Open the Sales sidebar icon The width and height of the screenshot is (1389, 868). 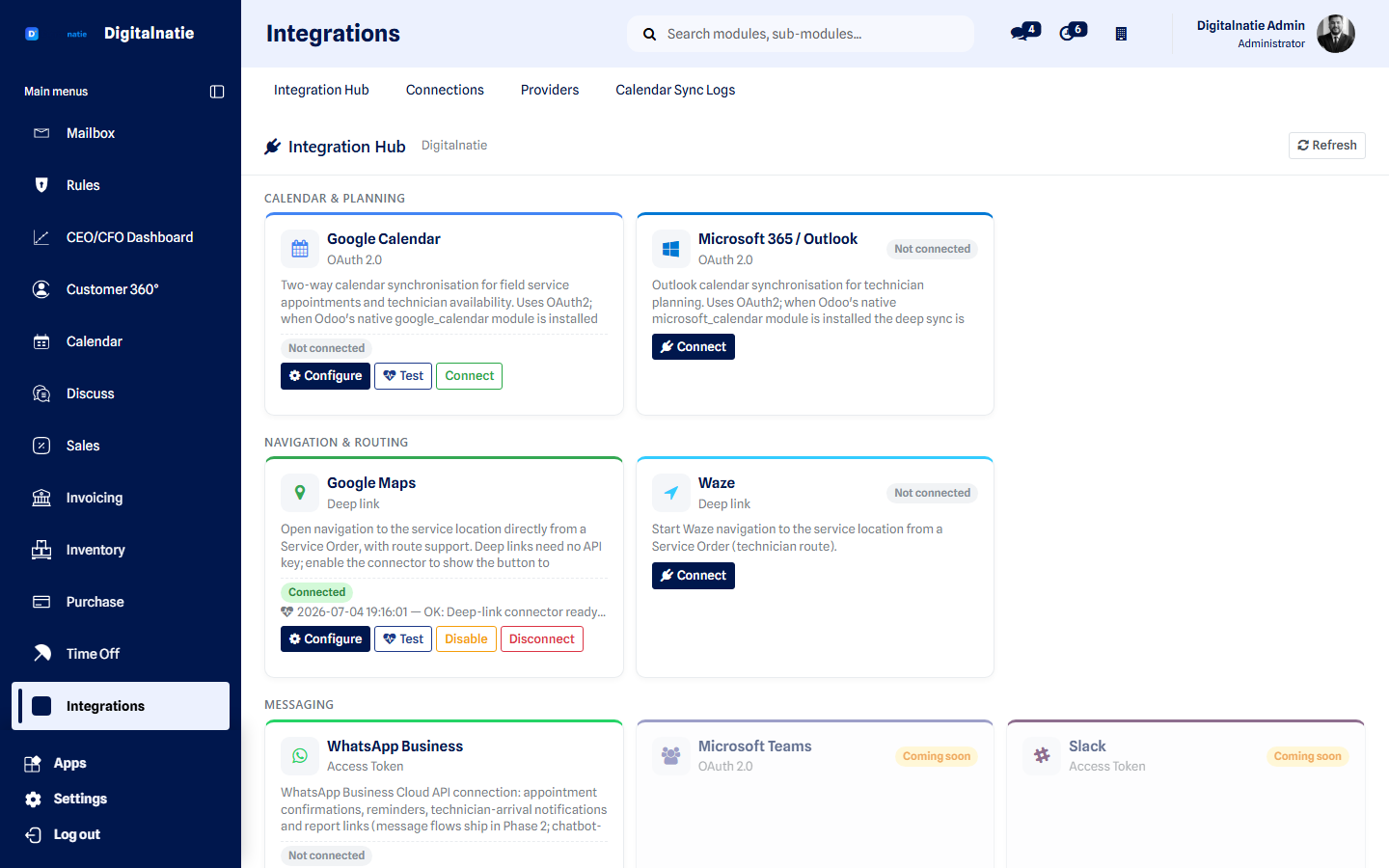click(x=41, y=446)
